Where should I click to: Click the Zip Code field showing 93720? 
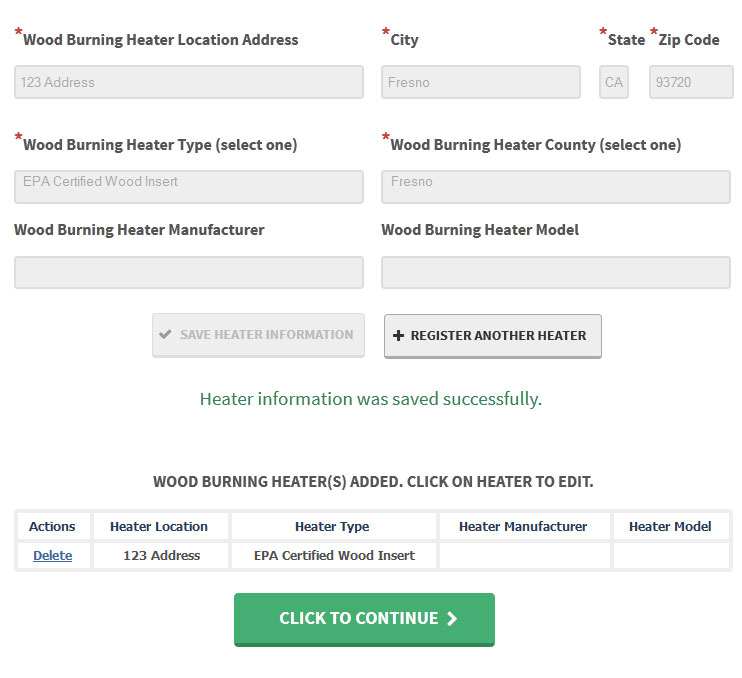click(x=691, y=82)
